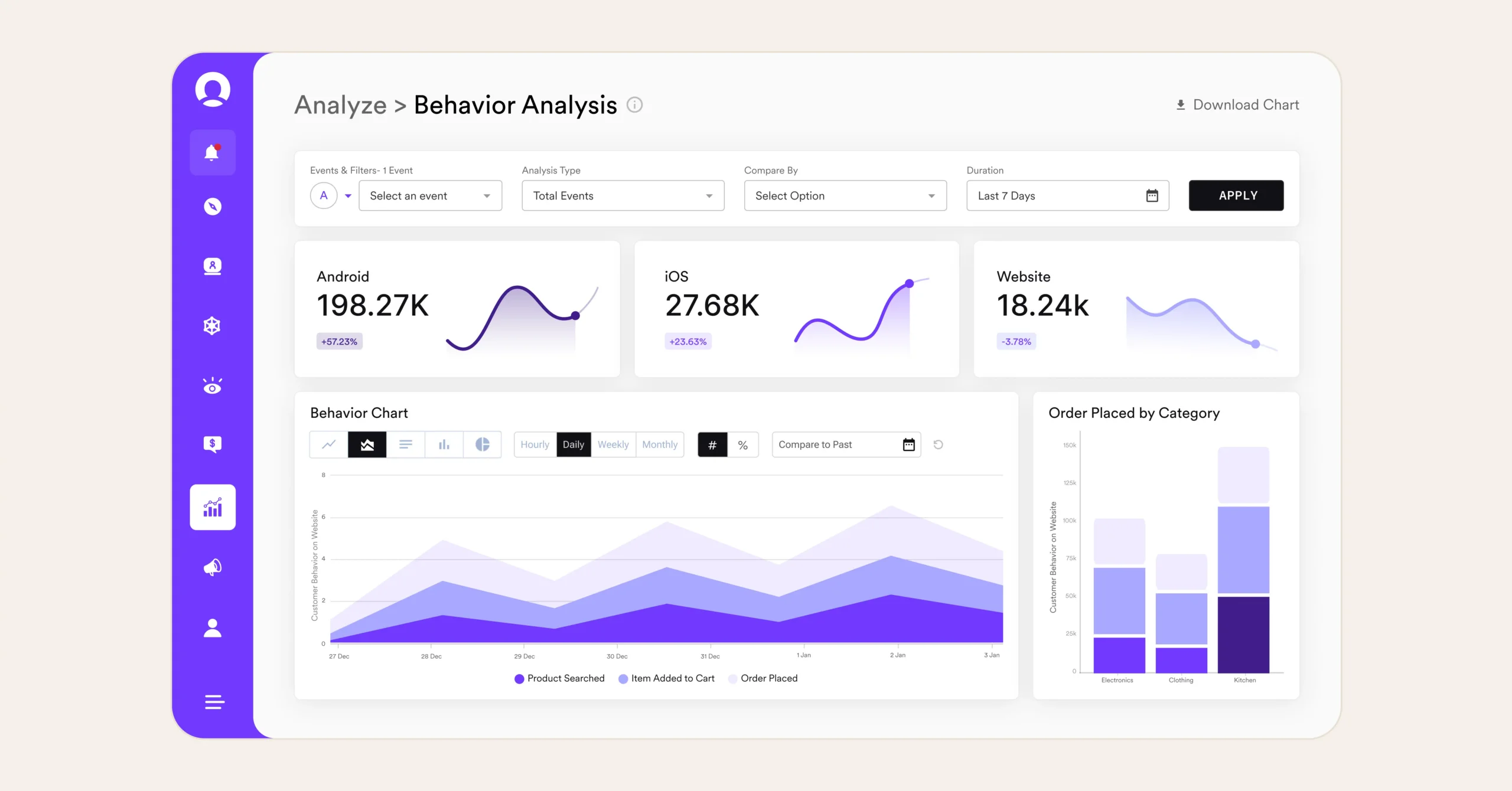Click Download Chart link

point(1237,104)
